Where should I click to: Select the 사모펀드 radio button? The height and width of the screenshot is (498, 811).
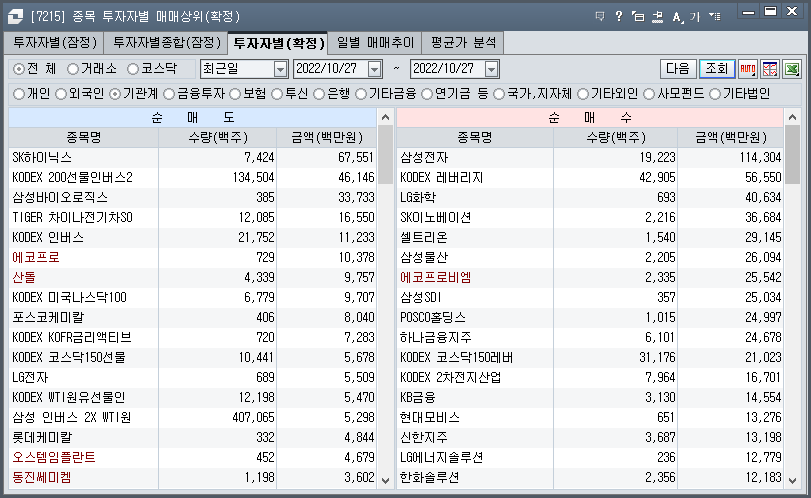coord(649,94)
